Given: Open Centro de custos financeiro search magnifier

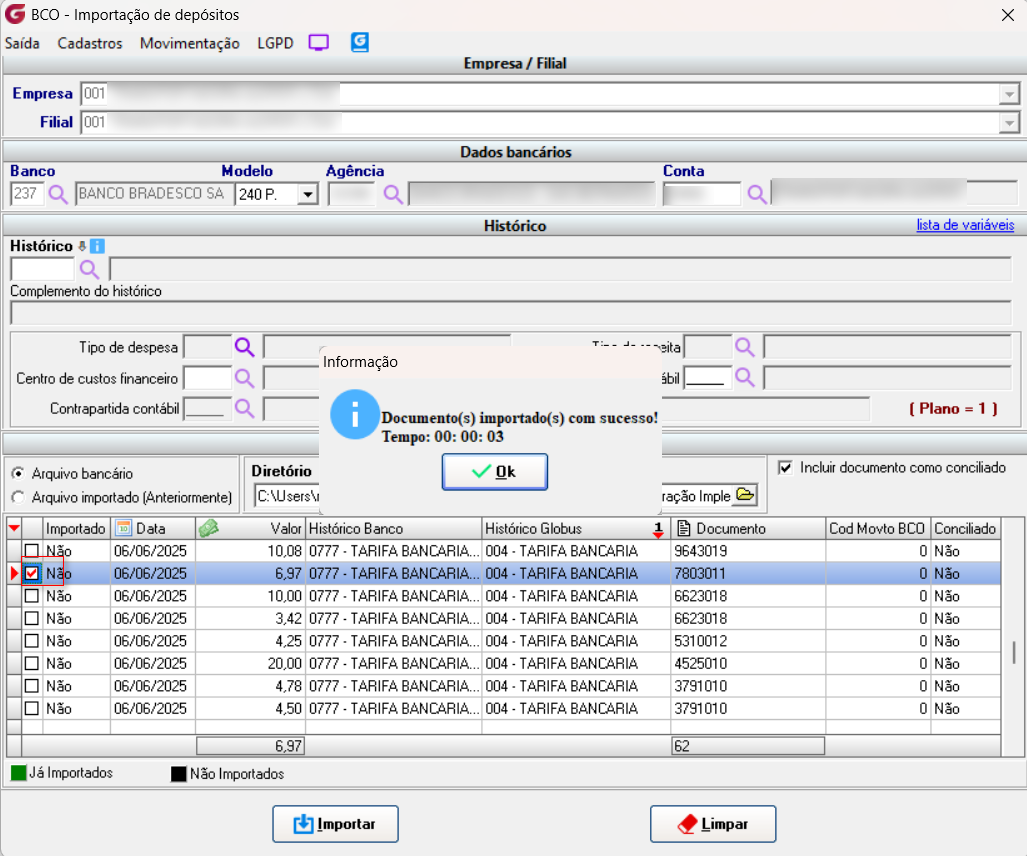Looking at the screenshot, I should pos(244,378).
